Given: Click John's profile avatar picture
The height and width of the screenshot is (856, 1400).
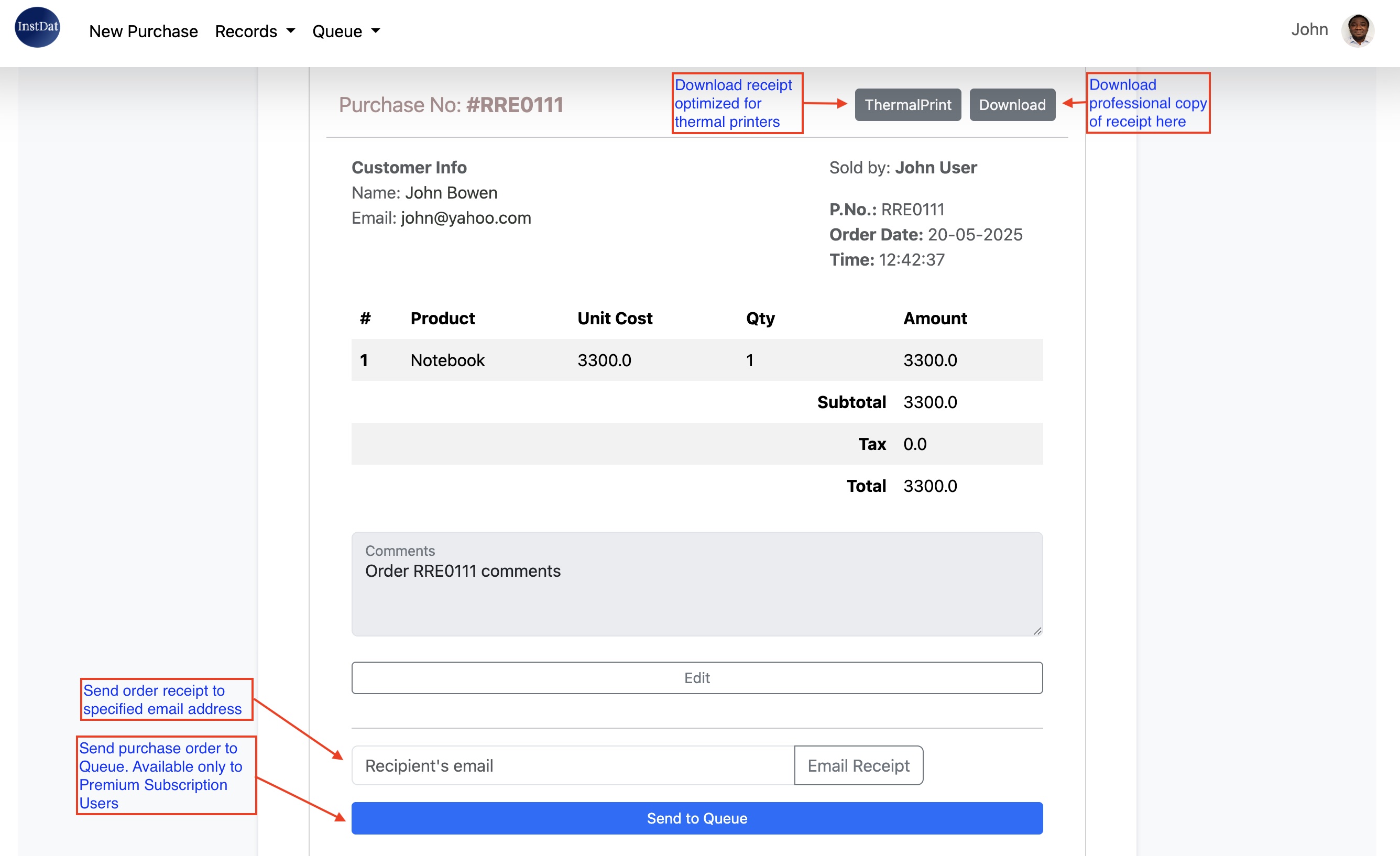Looking at the screenshot, I should pos(1358,30).
